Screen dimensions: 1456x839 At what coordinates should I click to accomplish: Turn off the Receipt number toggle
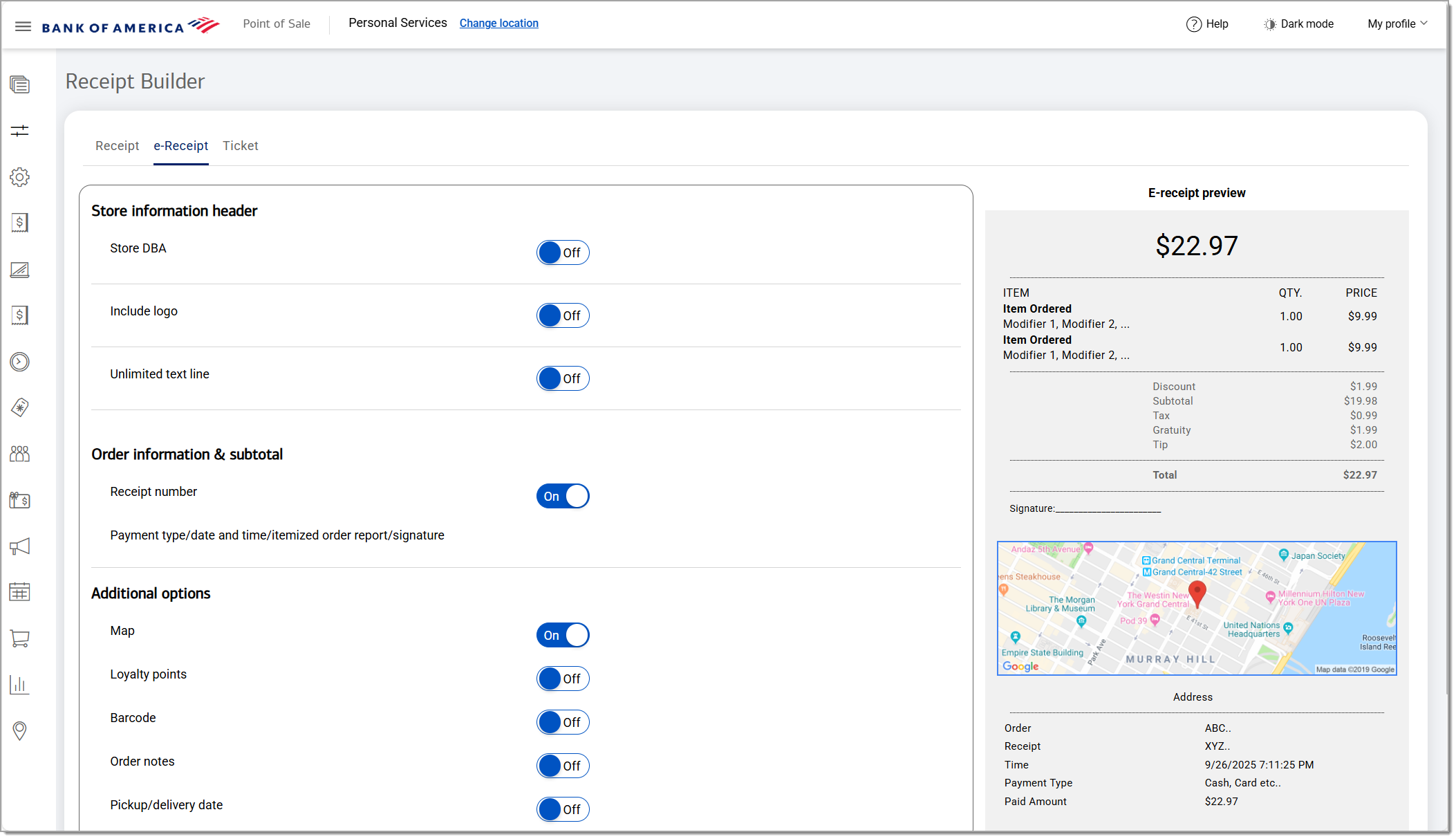coord(563,497)
